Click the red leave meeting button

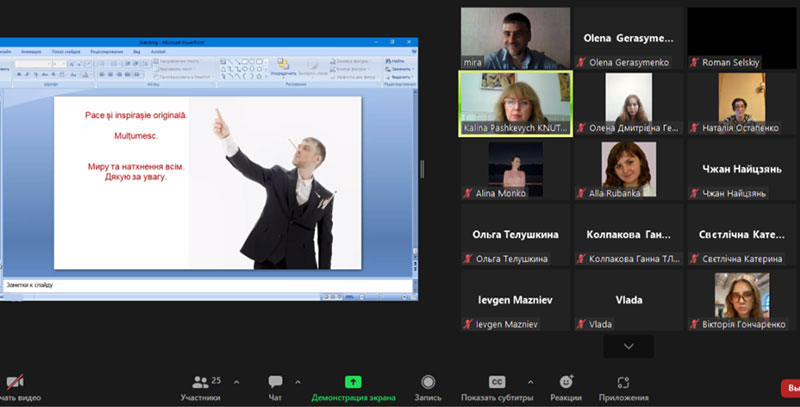pyautogui.click(x=791, y=388)
